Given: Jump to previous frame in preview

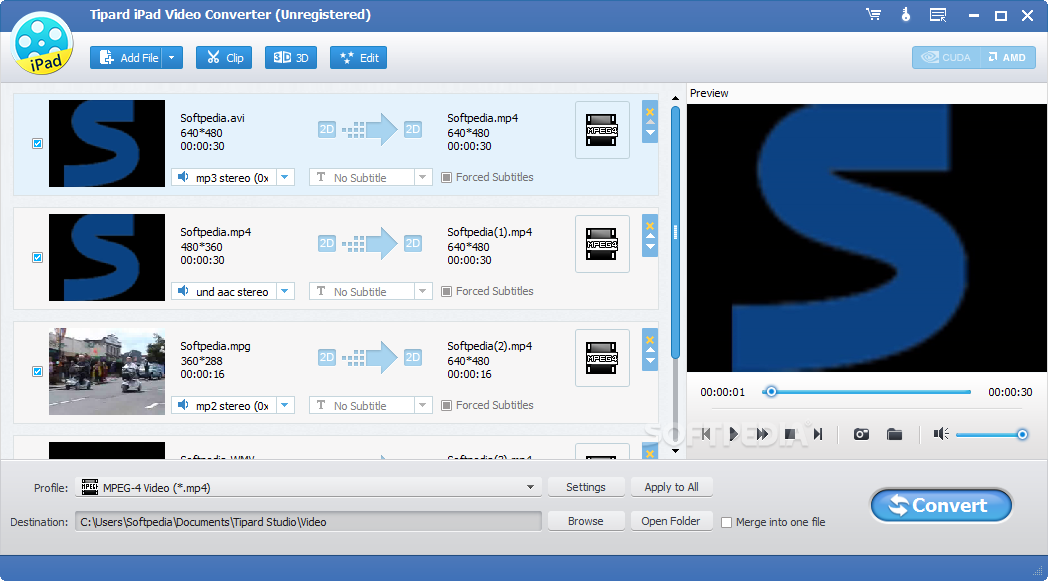Looking at the screenshot, I should coord(705,435).
